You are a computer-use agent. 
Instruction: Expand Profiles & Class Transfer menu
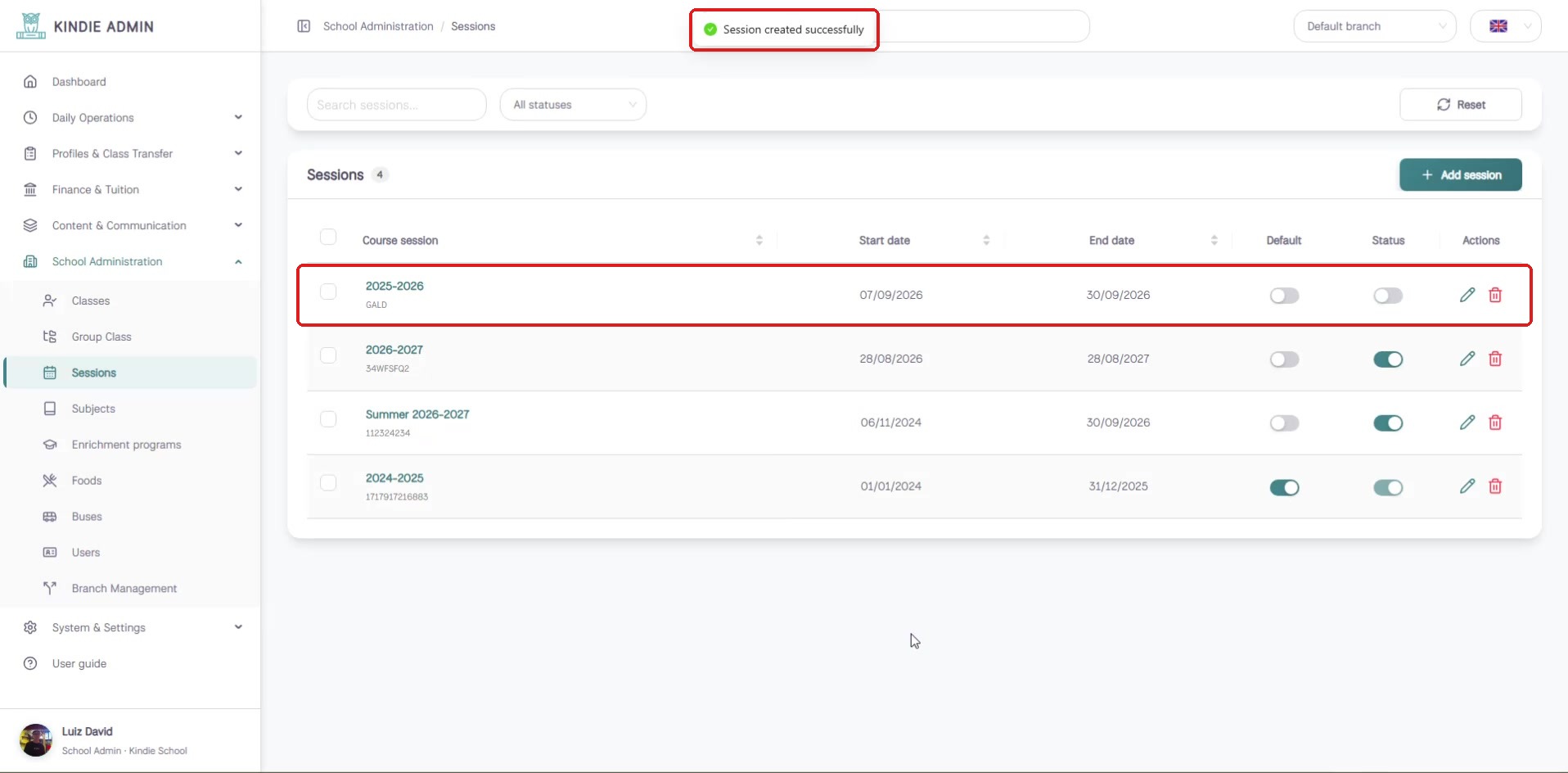point(131,153)
